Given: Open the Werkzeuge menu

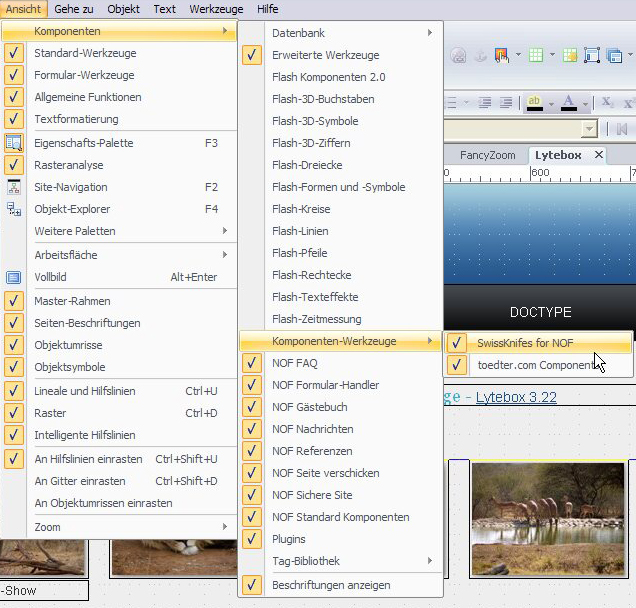Looking at the screenshot, I should [x=216, y=9].
